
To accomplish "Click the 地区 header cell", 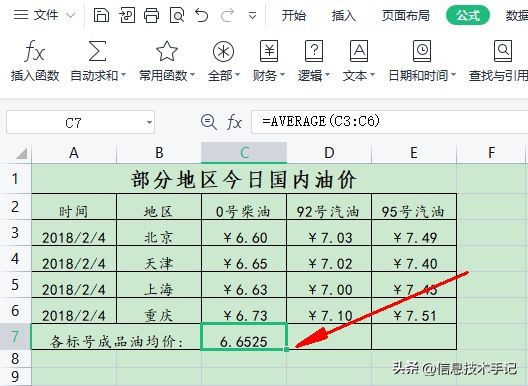I will pyautogui.click(x=159, y=207).
